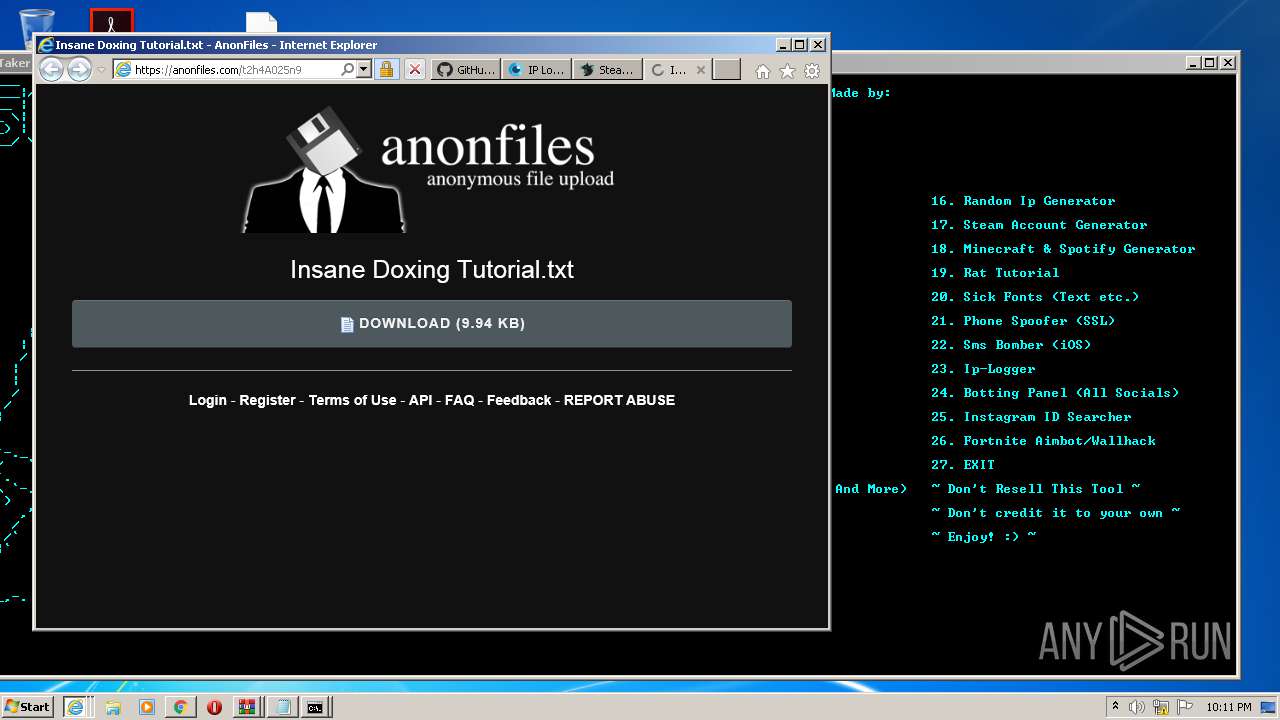Open command prompt taskbar icon
Viewport: 1280px width, 720px height.
pos(316,707)
